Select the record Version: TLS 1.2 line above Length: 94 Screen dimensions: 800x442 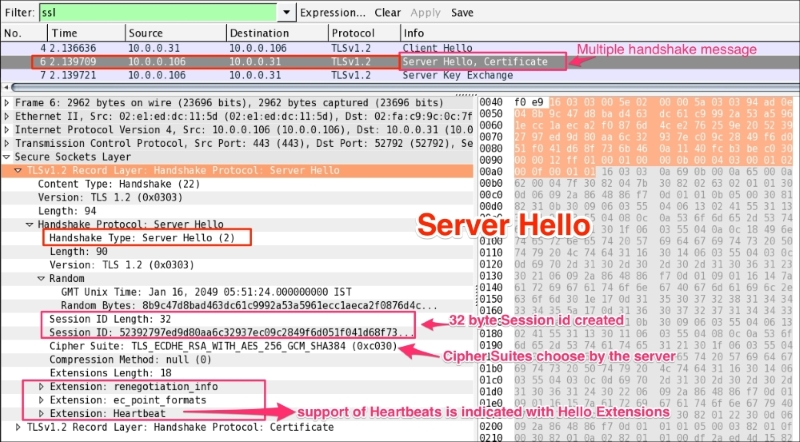coord(110,197)
